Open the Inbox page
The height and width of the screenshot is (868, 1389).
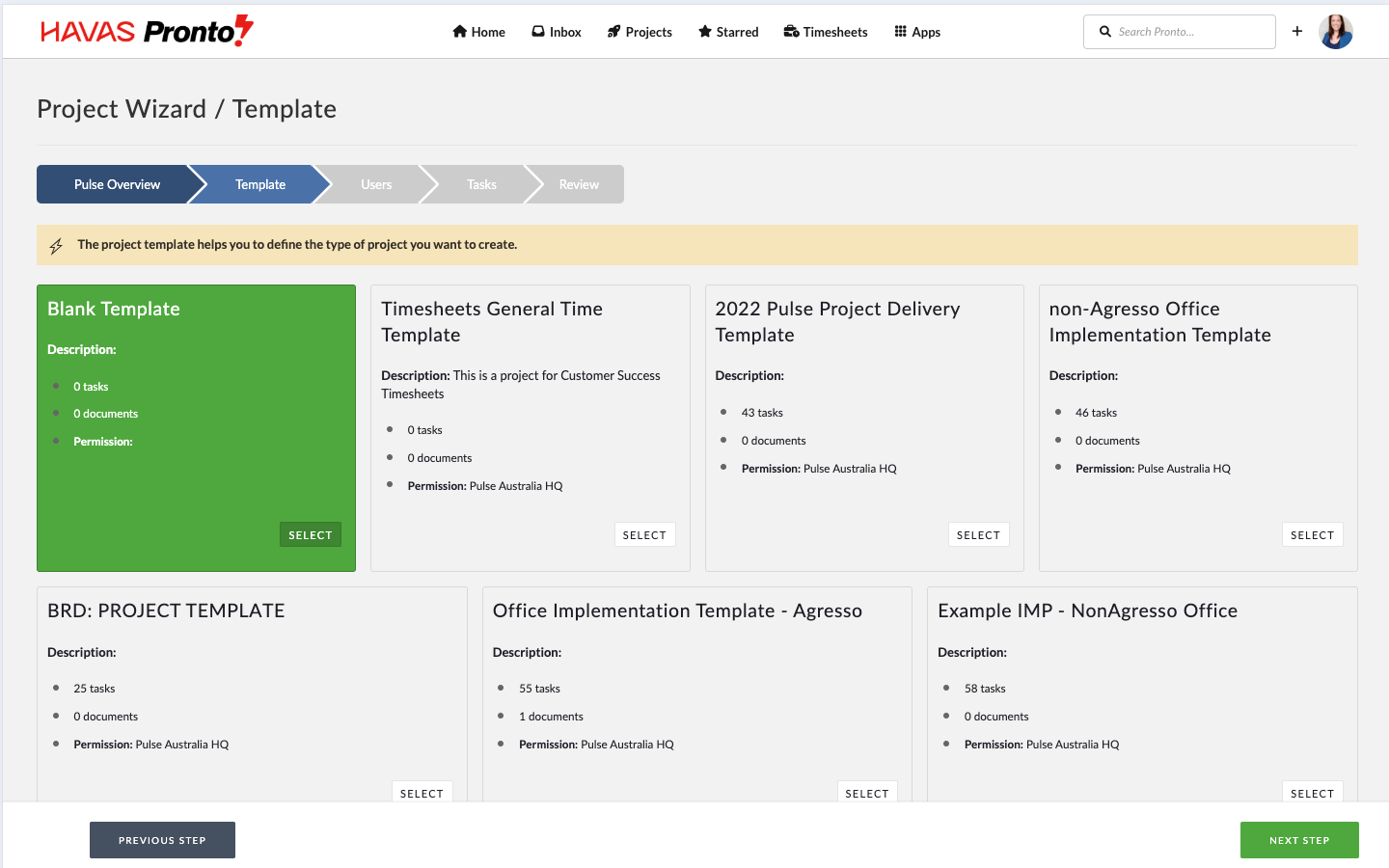[x=557, y=32]
